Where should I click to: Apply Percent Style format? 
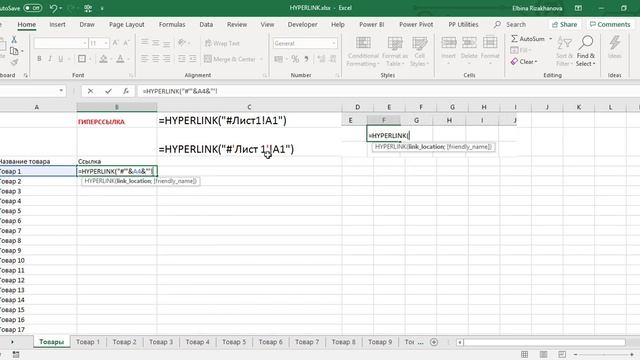click(295, 59)
